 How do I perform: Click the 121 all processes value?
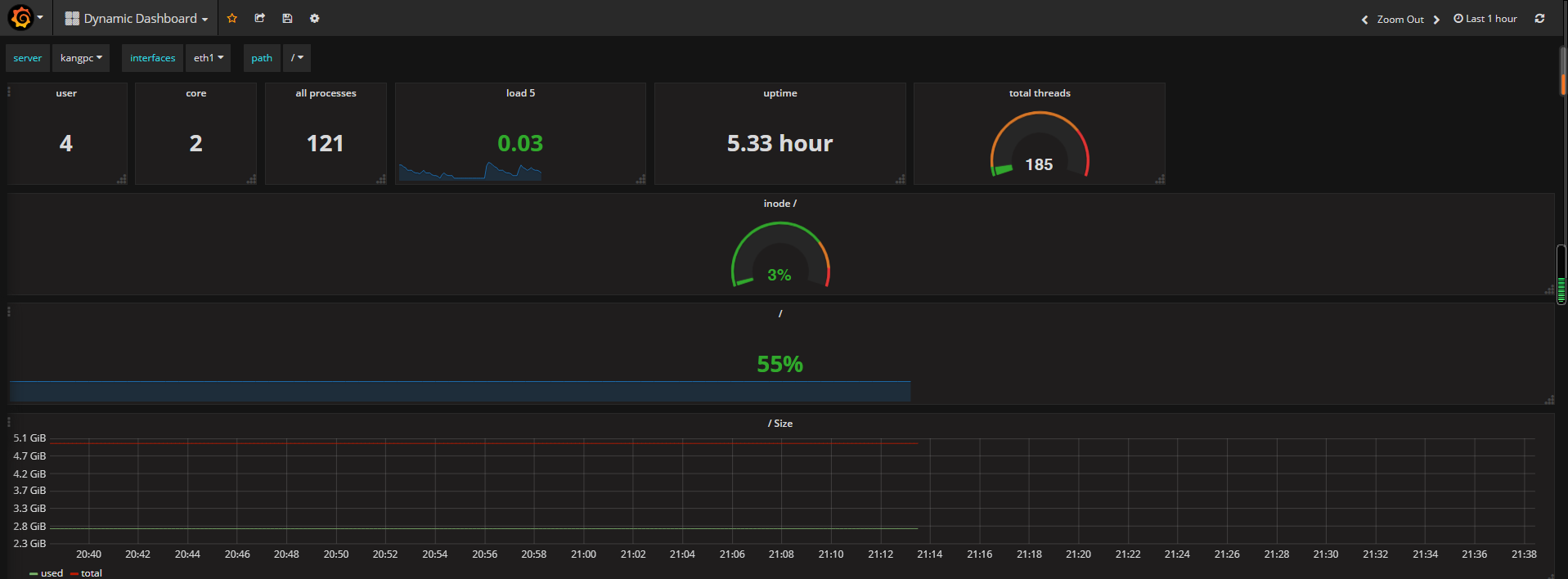click(x=326, y=144)
